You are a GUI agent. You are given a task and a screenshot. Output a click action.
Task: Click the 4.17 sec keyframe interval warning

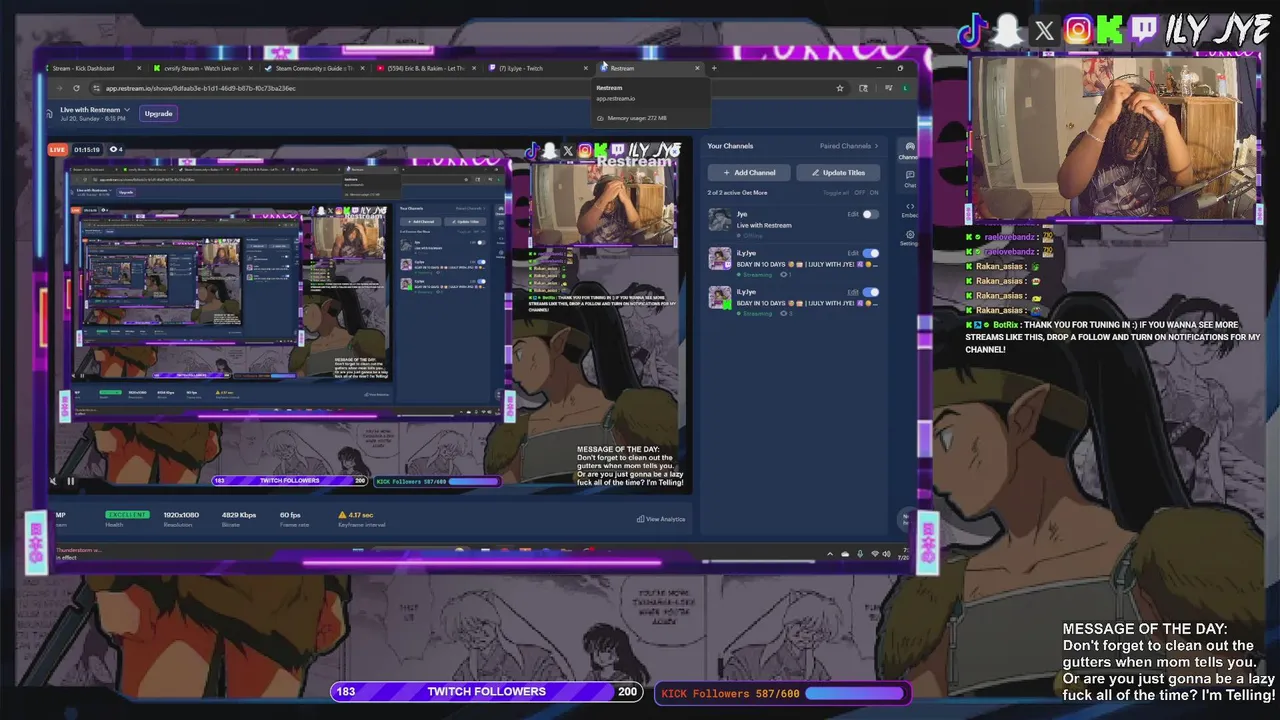[354, 515]
